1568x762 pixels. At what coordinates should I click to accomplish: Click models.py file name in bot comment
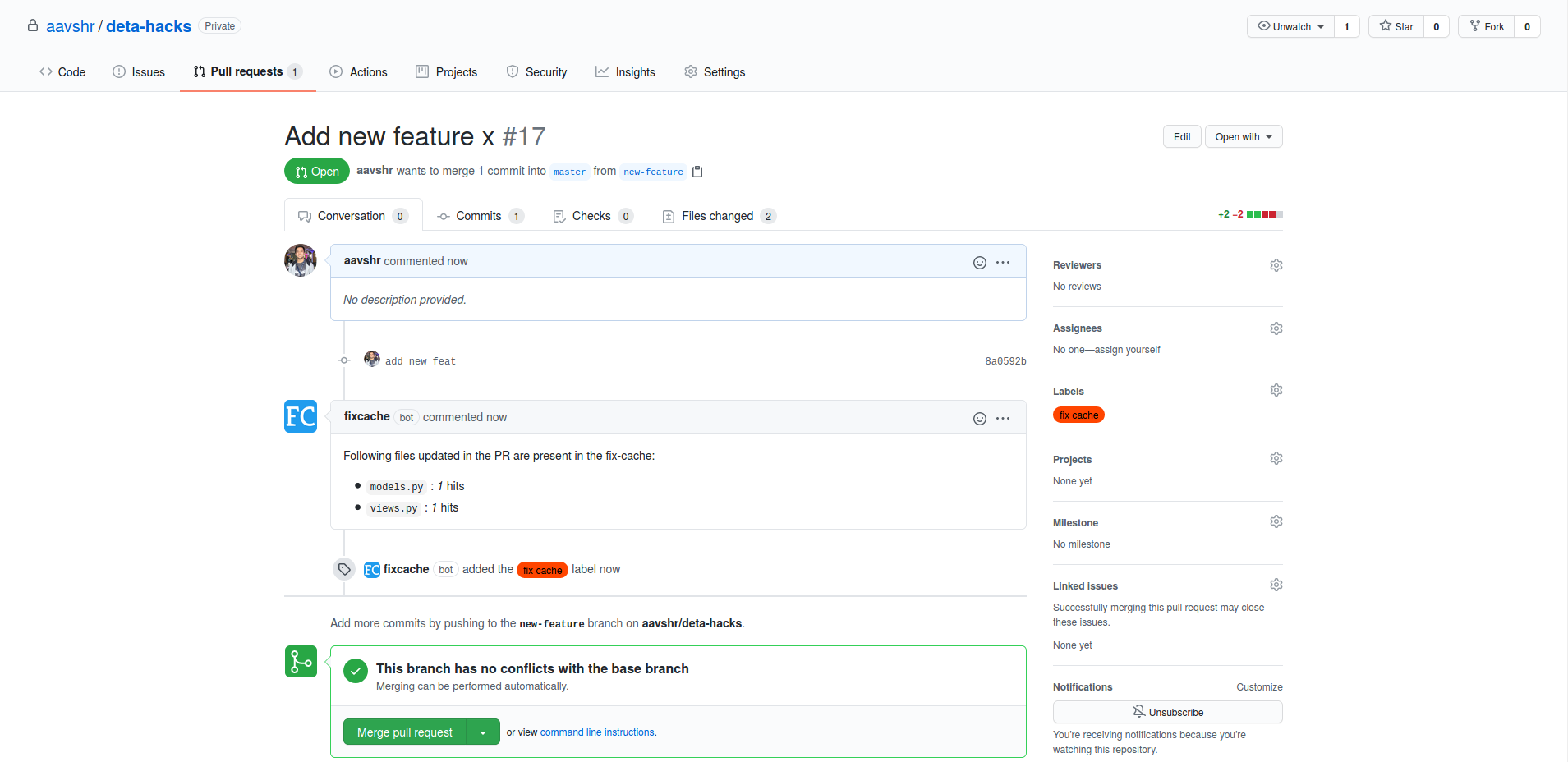pos(396,487)
